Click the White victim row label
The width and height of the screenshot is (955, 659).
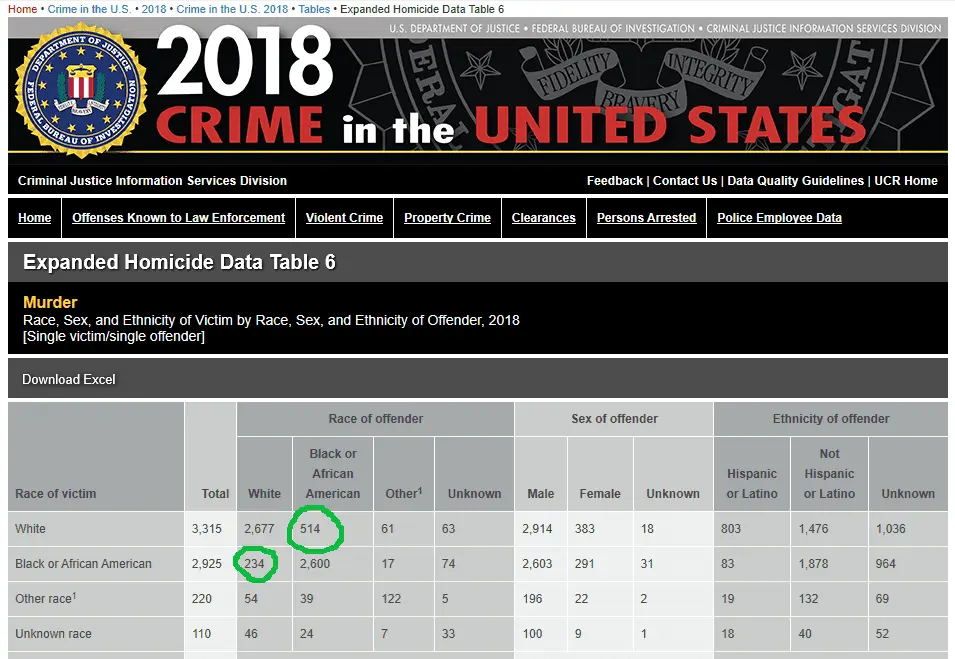(30, 529)
